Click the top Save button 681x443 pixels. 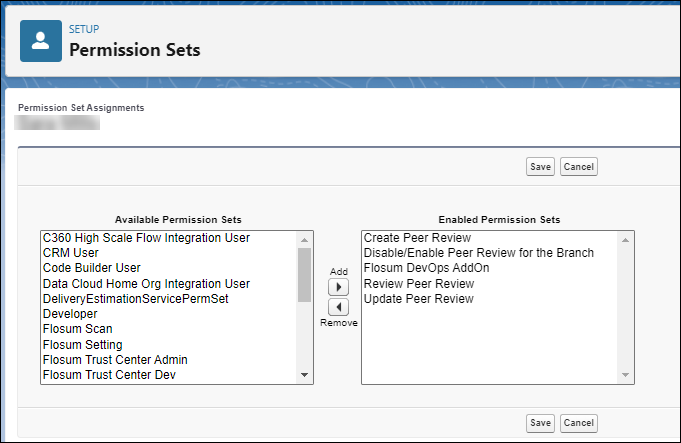(x=540, y=167)
